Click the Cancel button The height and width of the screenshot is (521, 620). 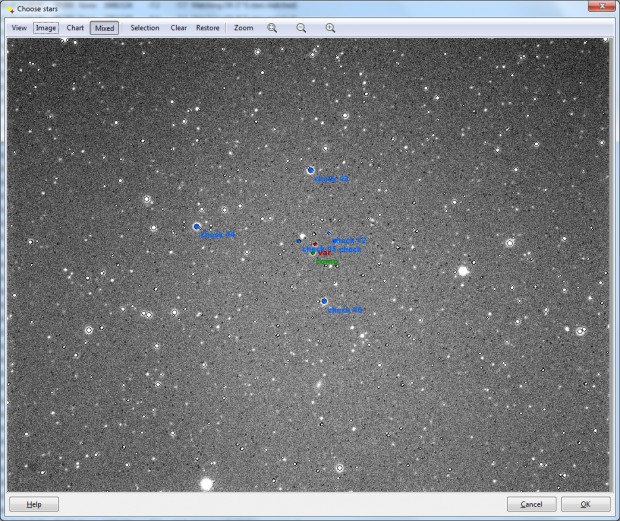532,504
